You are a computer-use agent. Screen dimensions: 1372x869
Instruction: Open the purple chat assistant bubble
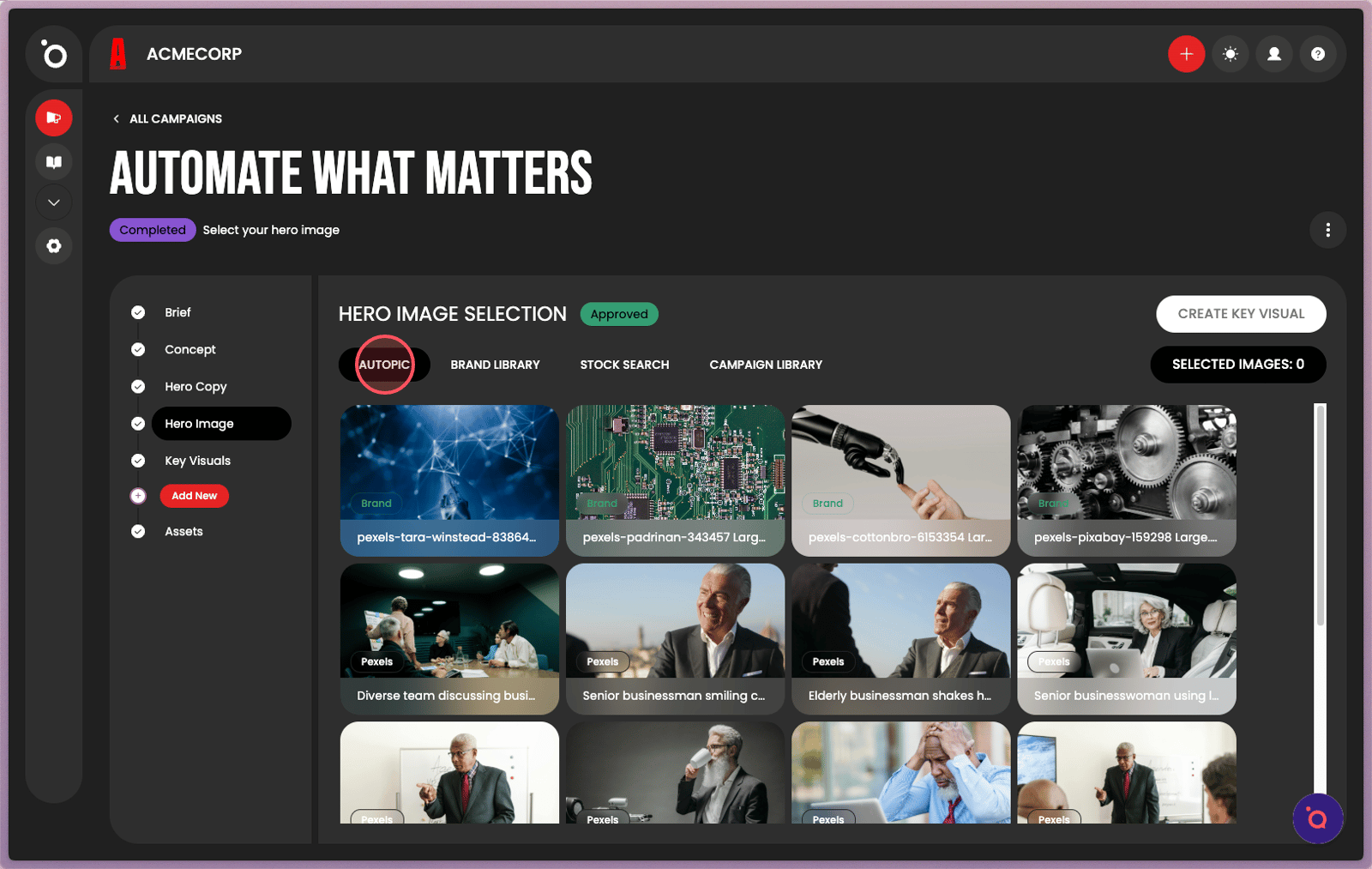pos(1317,819)
